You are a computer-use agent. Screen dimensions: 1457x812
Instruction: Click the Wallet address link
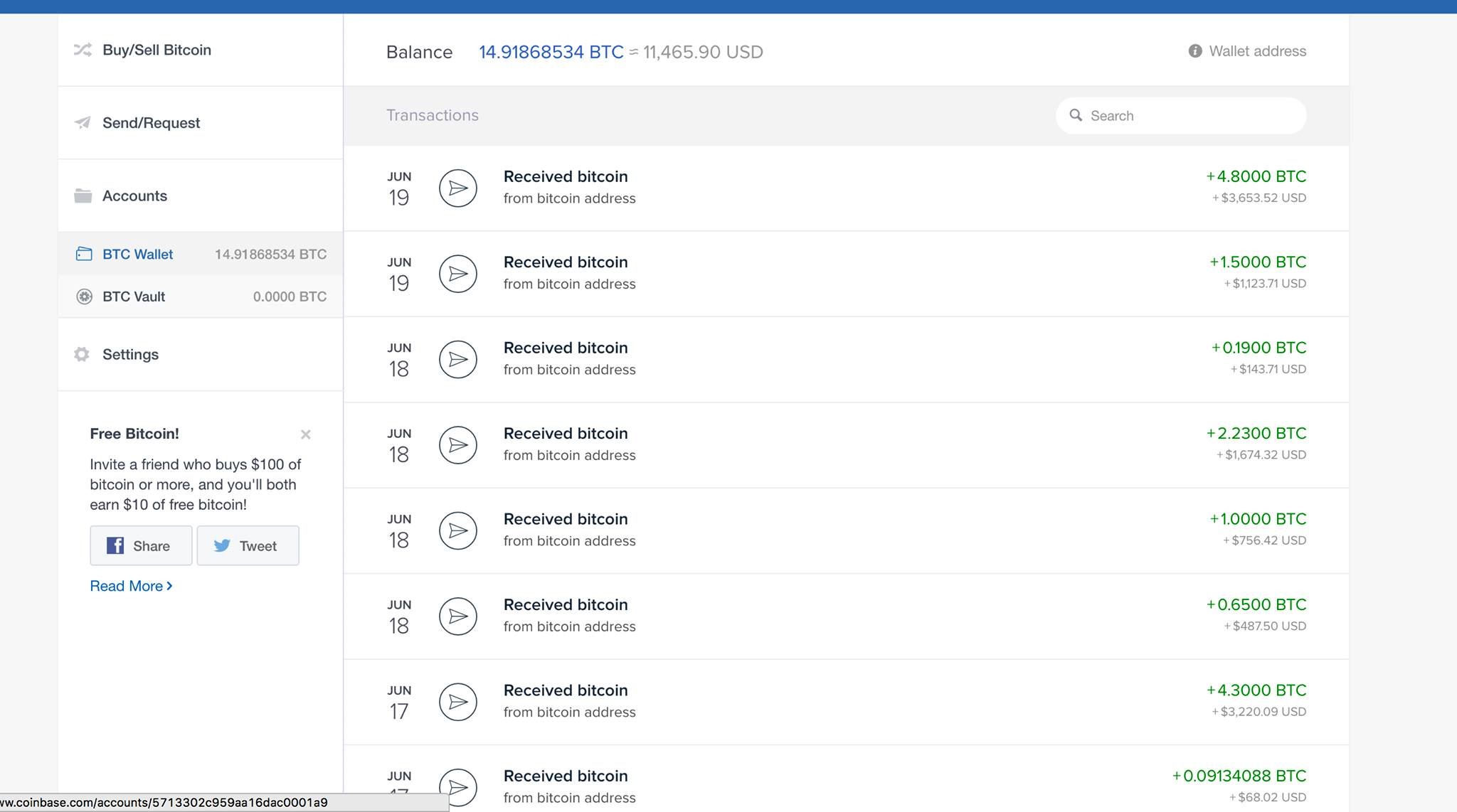click(x=1257, y=51)
